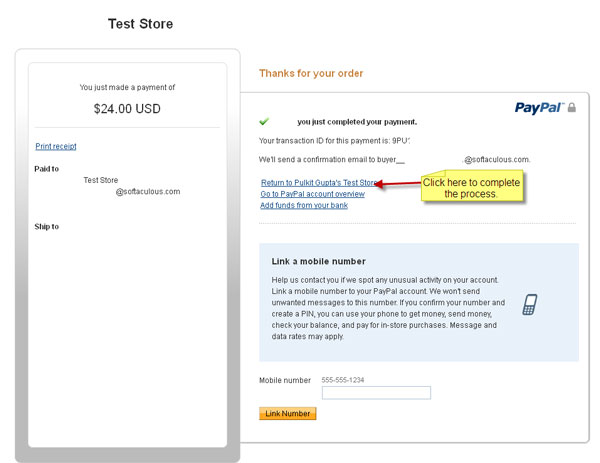Click the Test Store page title

click(x=140, y=24)
